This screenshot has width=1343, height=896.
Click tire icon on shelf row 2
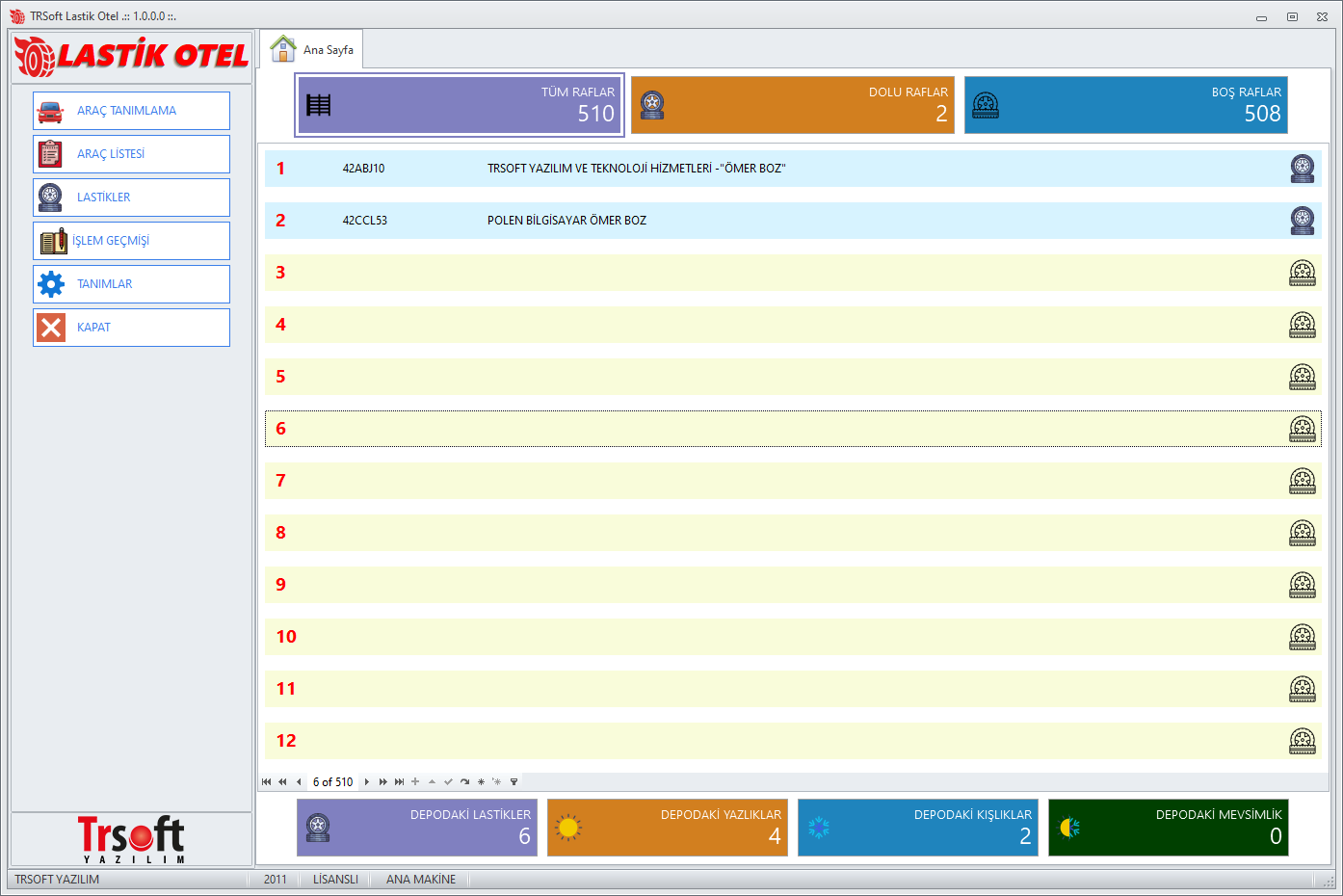coord(1303,221)
